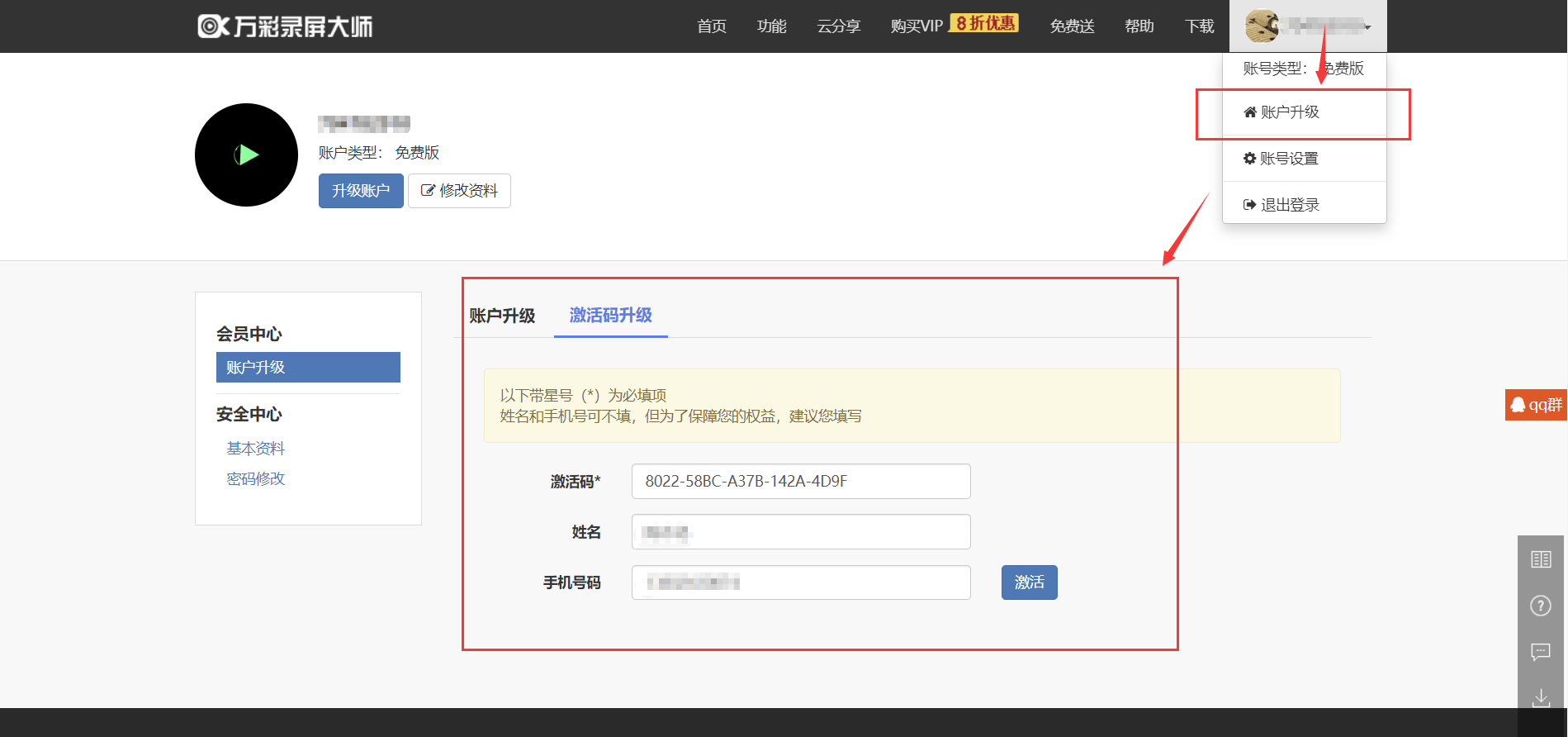The width and height of the screenshot is (1568, 737).
Task: Select 退出登录 in the dropdown menu
Action: pos(1304,205)
